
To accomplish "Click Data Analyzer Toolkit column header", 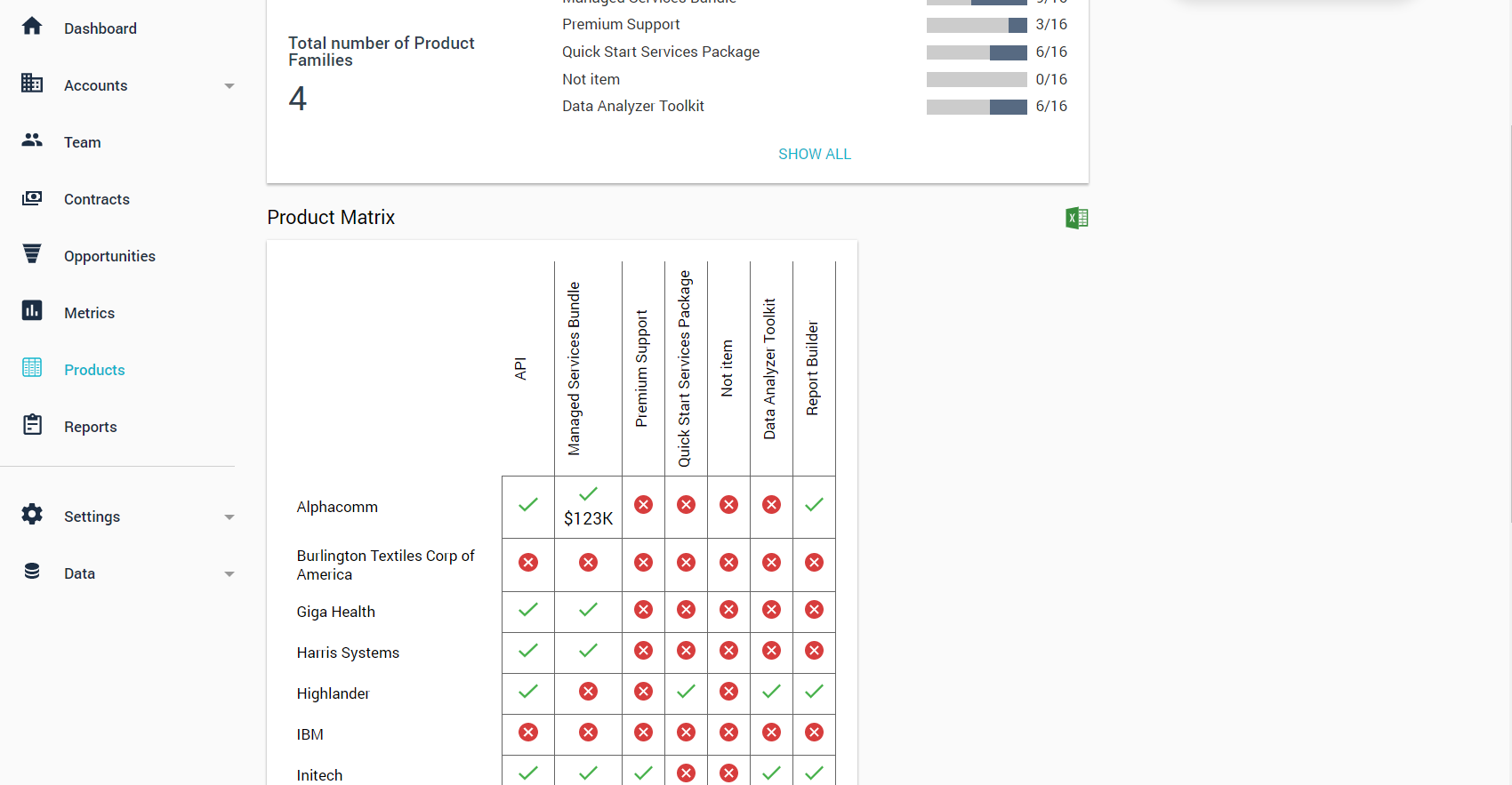I will [769, 369].
